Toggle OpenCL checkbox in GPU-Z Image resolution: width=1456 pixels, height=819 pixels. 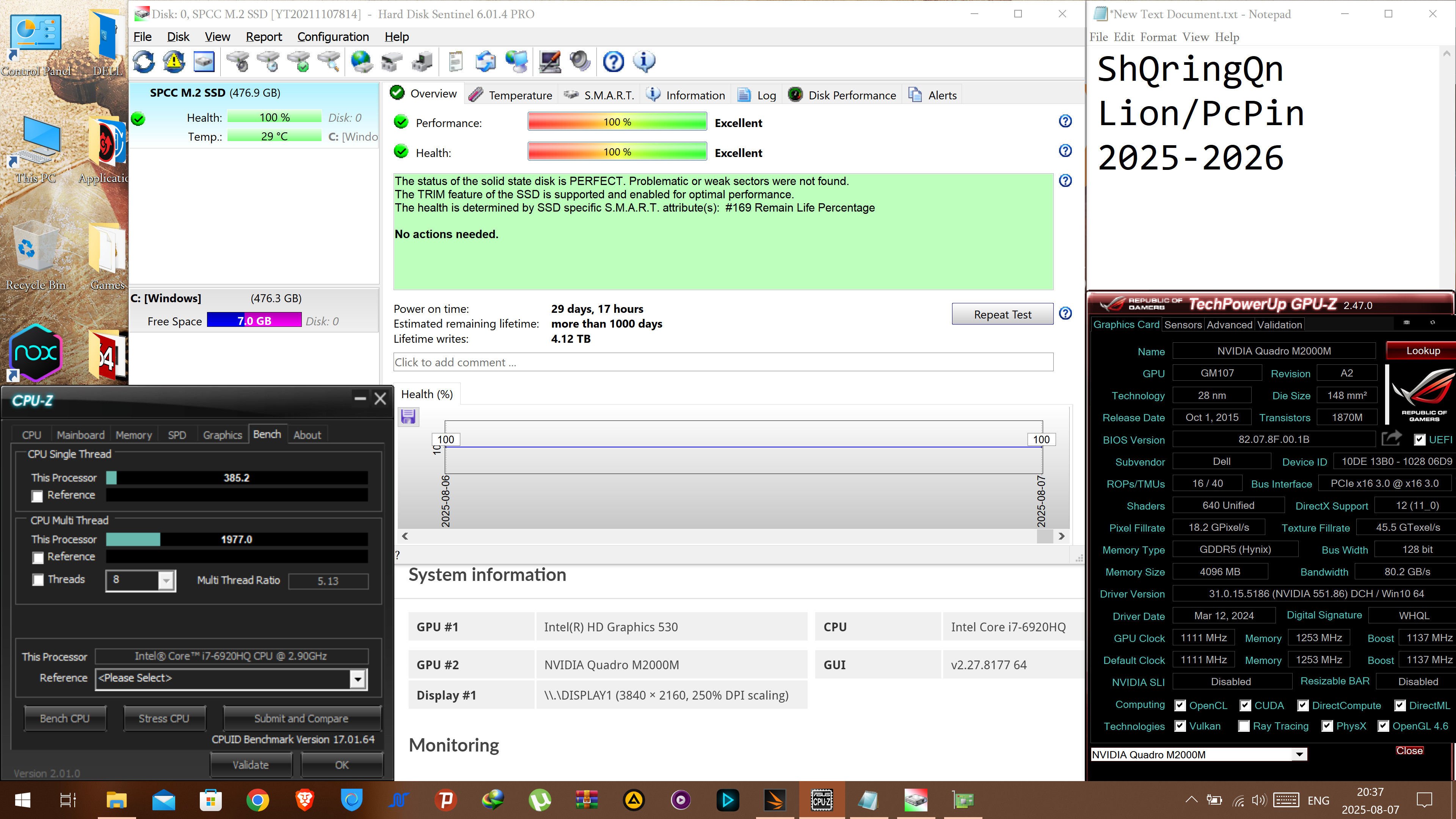(1180, 705)
